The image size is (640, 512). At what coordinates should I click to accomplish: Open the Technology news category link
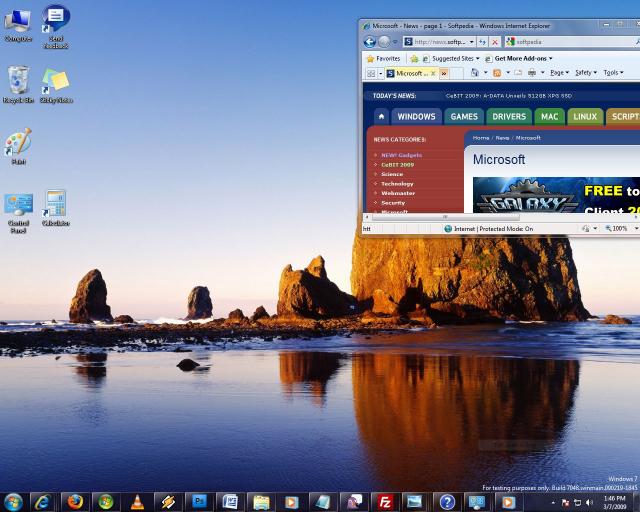(x=397, y=184)
